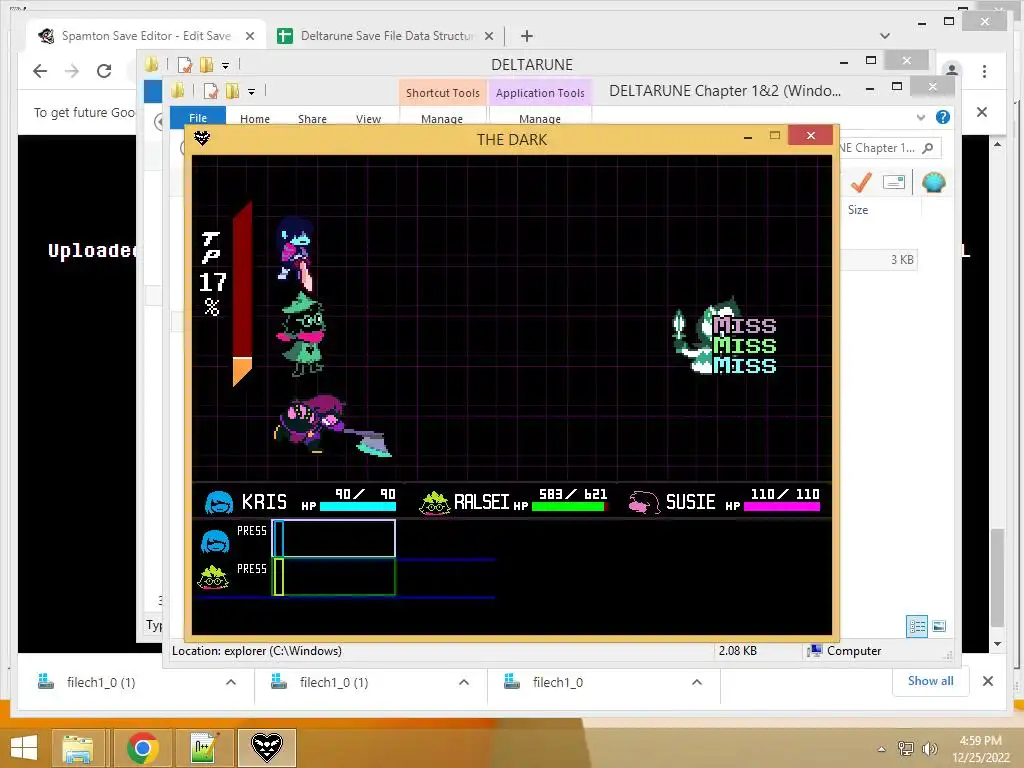The height and width of the screenshot is (768, 1024).
Task: Switch Explorer to large icons view
Action: point(939,626)
